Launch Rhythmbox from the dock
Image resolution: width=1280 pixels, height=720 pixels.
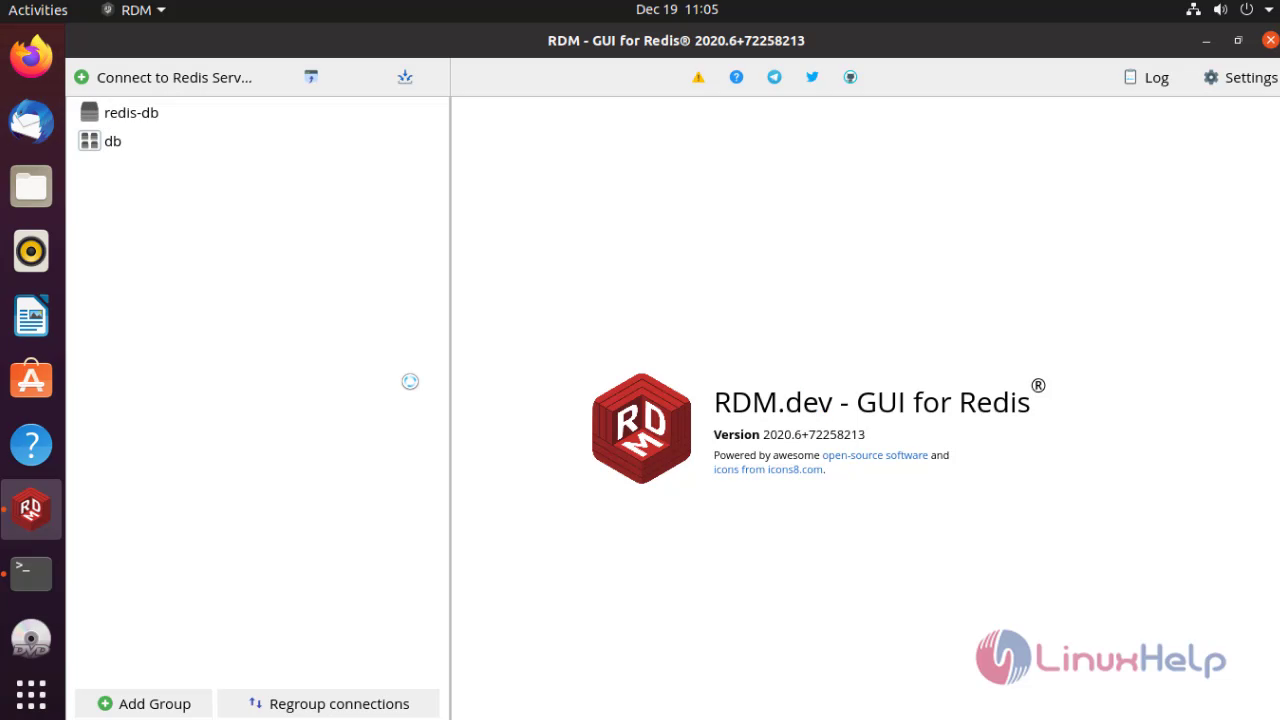(31, 251)
